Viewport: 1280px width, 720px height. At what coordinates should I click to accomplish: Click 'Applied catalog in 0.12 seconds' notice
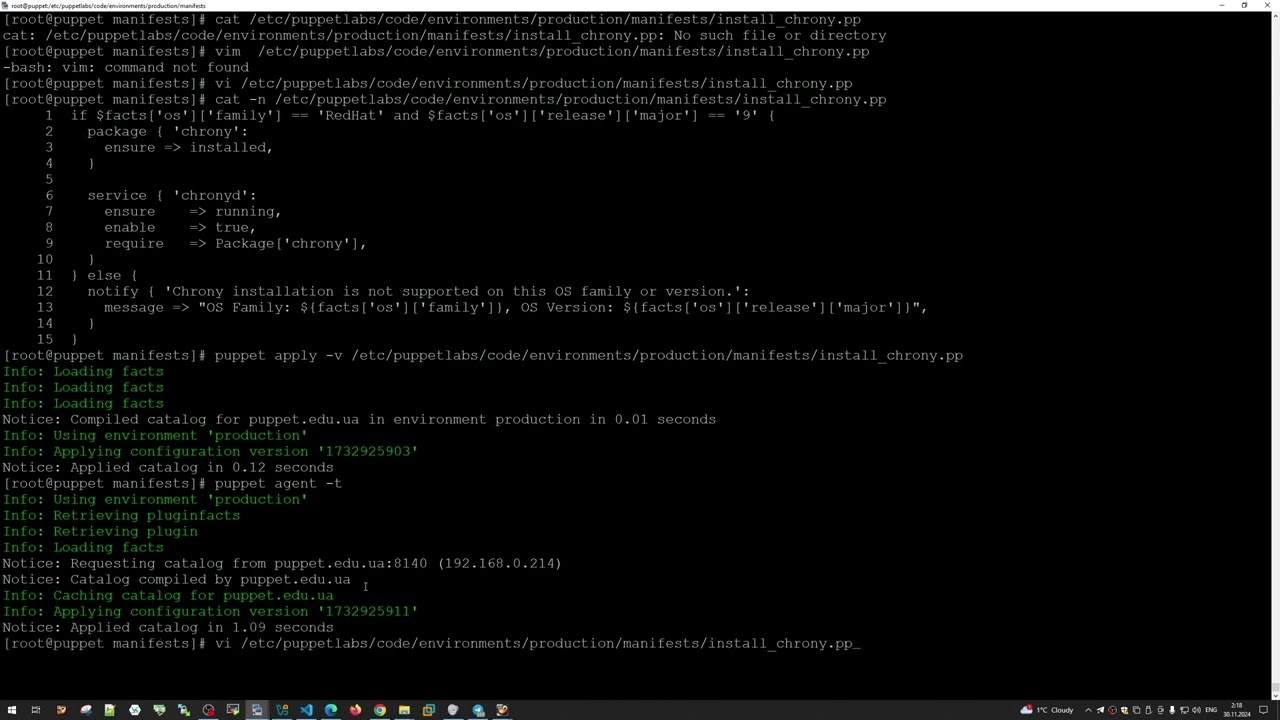(x=168, y=467)
